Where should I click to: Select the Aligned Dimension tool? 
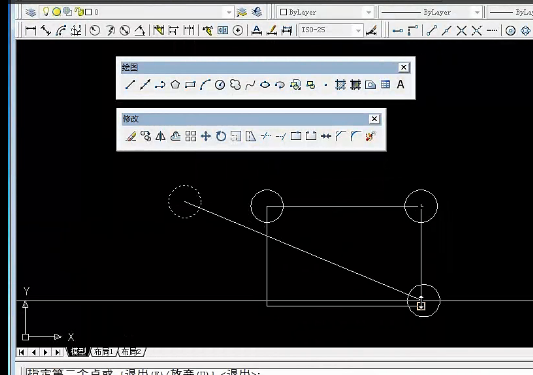[46, 31]
